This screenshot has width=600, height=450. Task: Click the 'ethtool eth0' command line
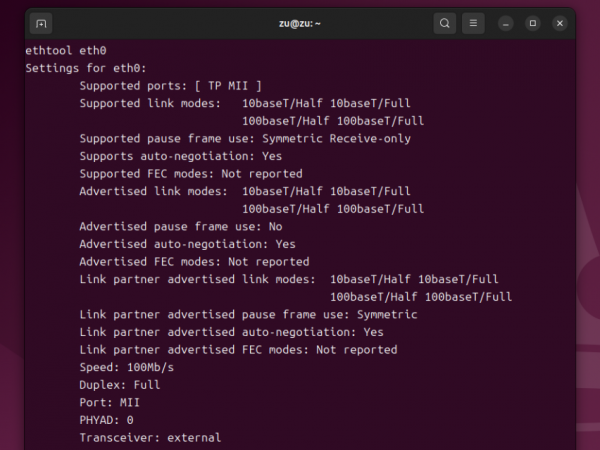pyautogui.click(x=66, y=50)
